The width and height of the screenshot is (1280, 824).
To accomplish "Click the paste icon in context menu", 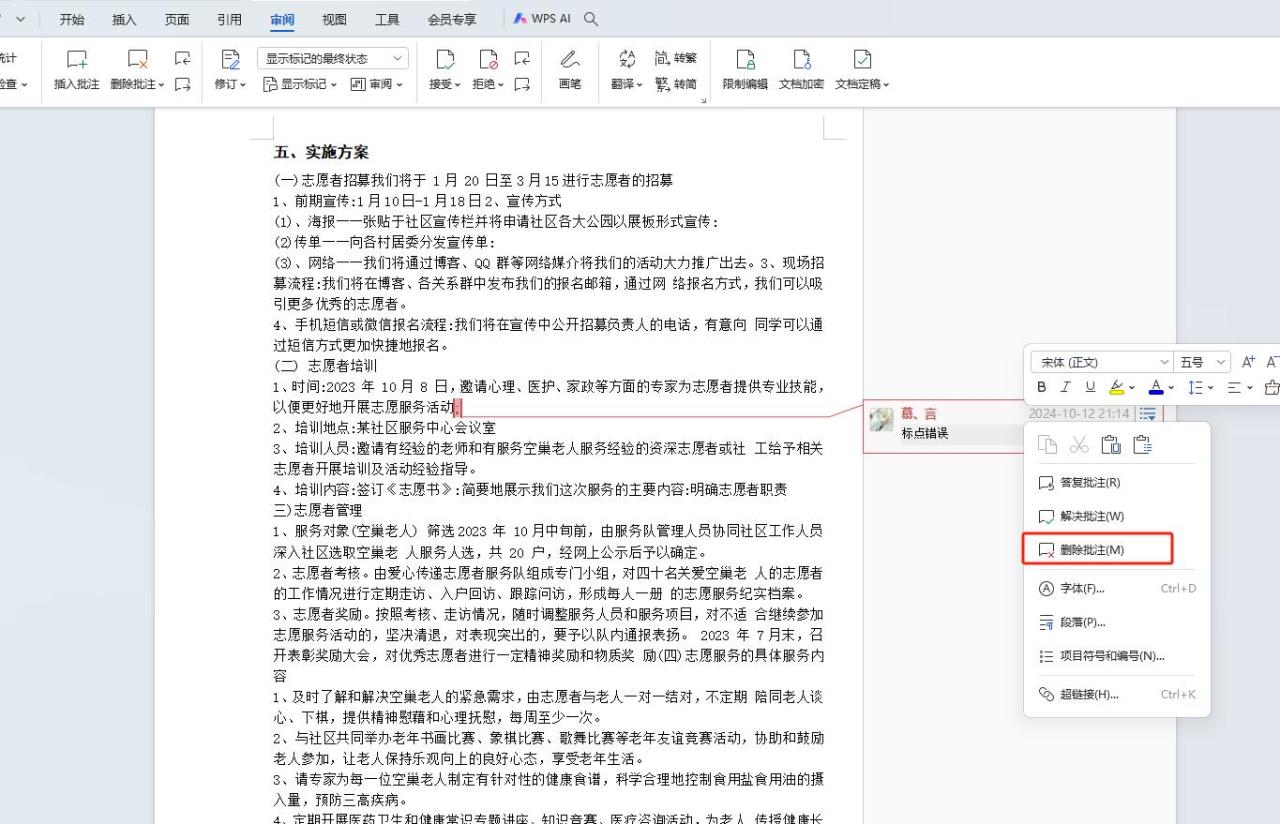I will point(1110,445).
